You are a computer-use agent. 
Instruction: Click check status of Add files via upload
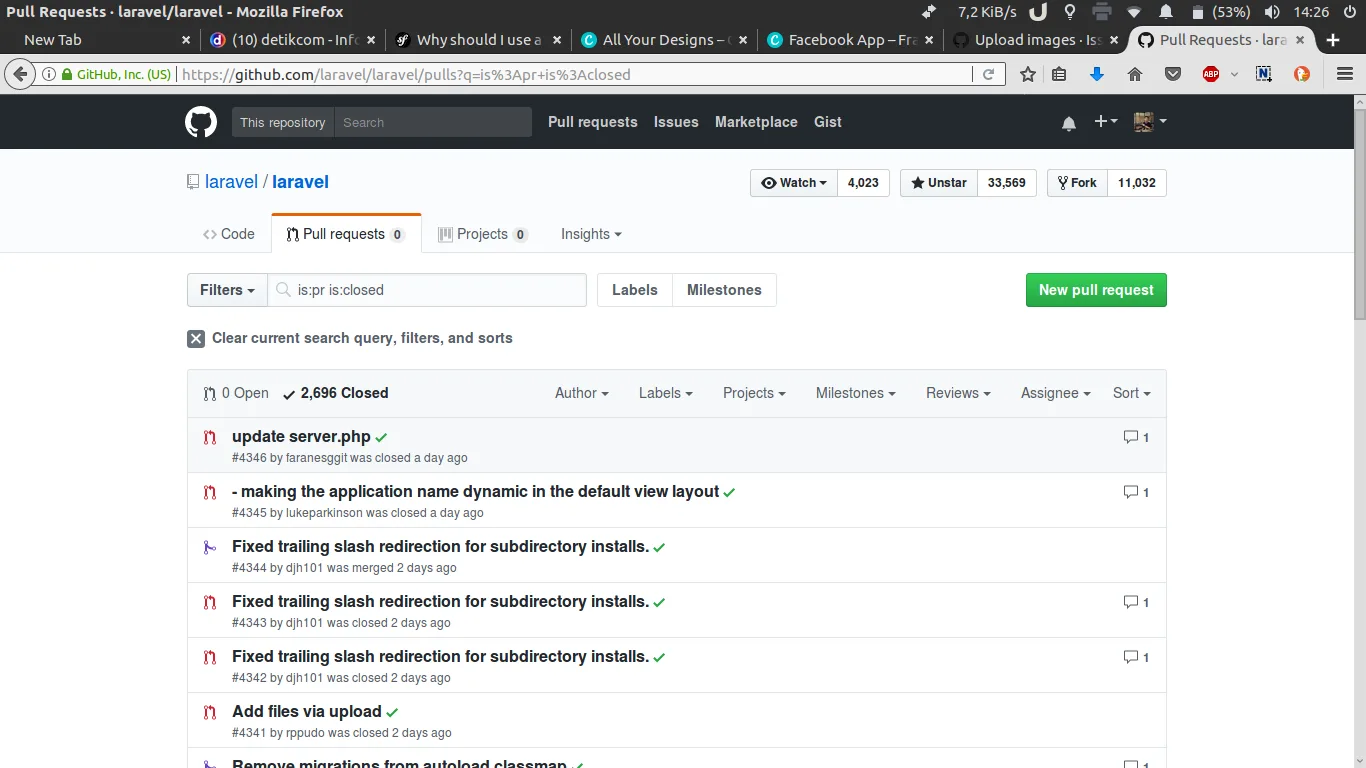click(x=392, y=713)
